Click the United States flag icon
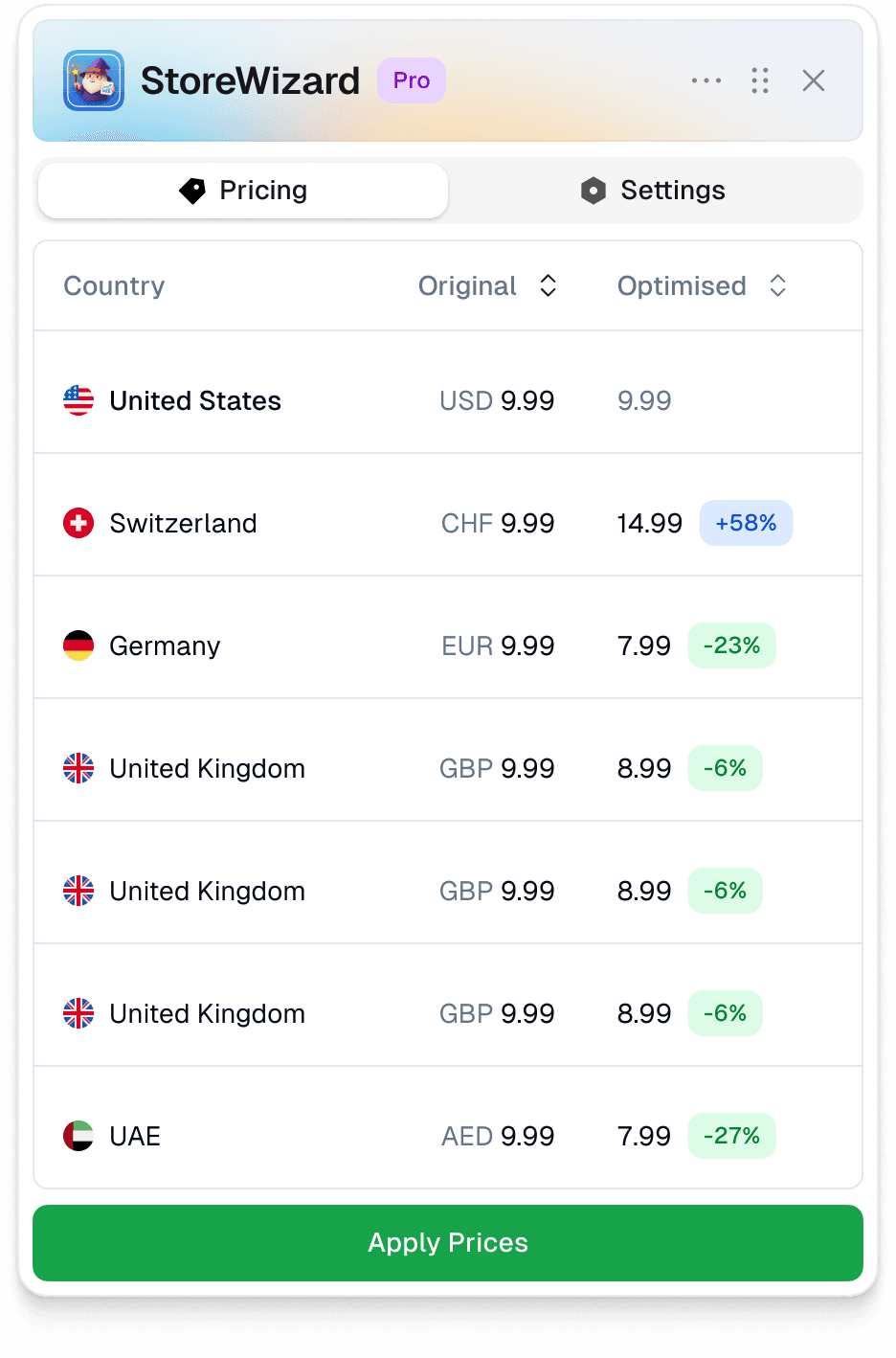 coord(78,400)
